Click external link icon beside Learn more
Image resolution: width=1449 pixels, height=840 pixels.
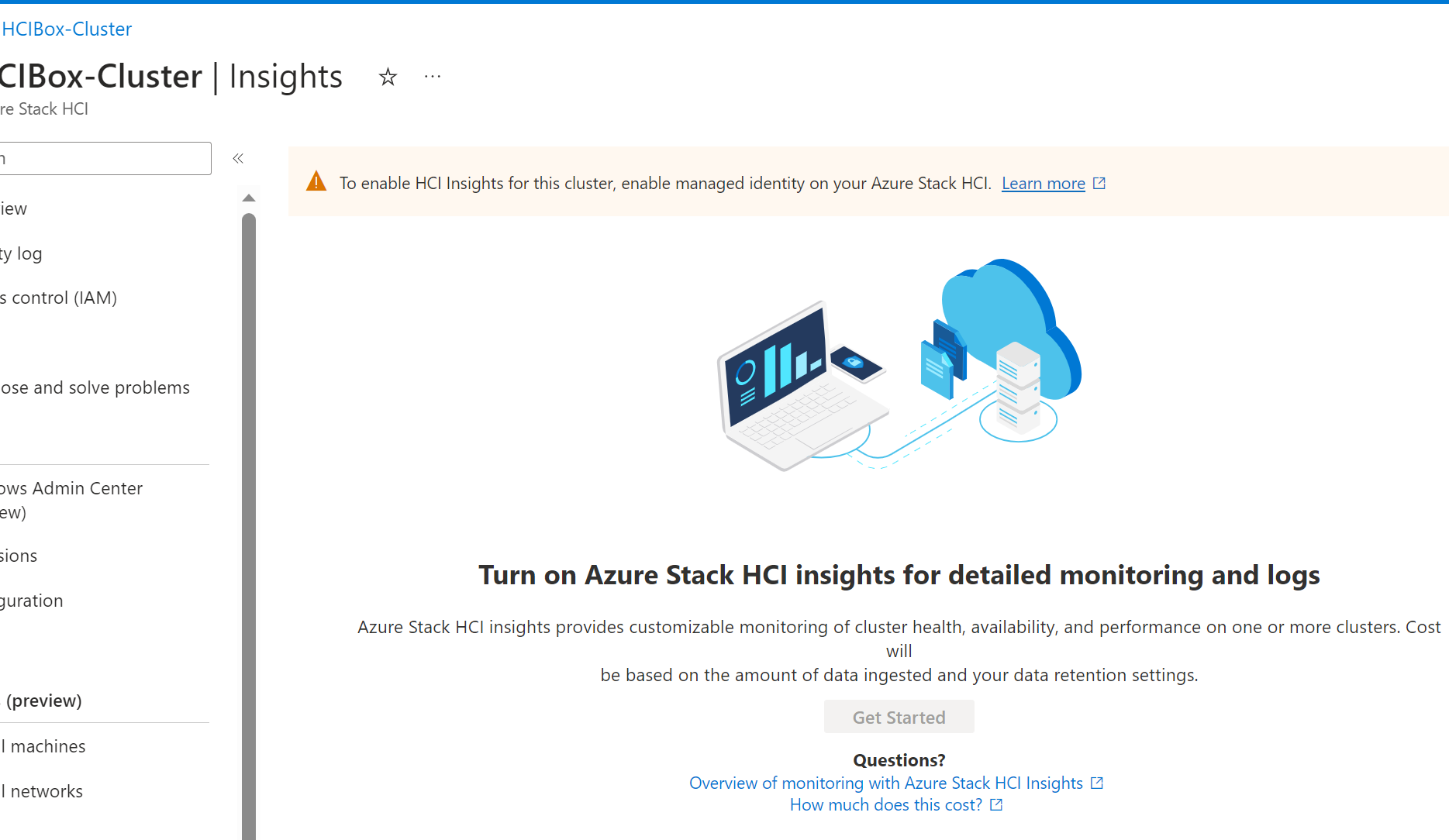pos(1099,183)
